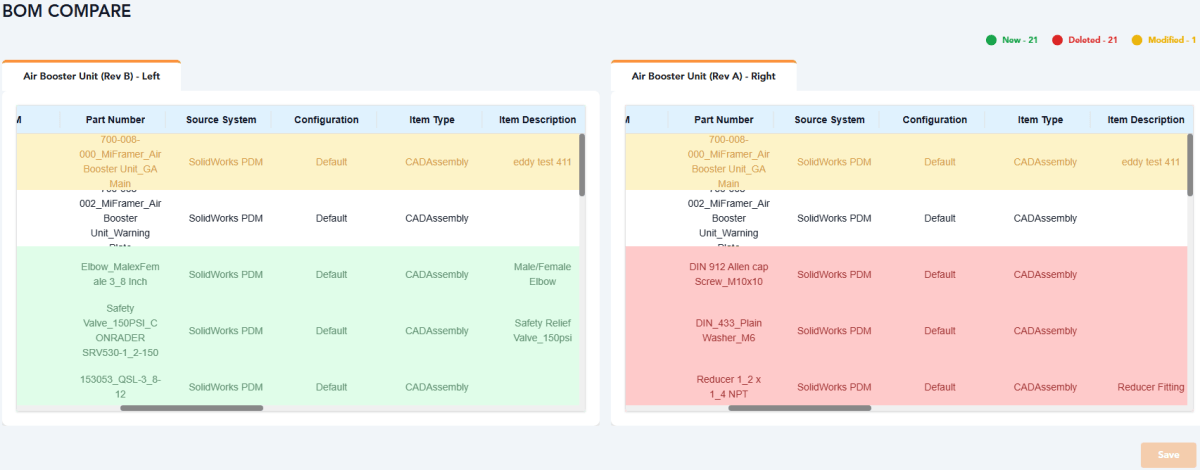Click the right table vertical scrollbar
The image size is (1200, 470).
click(1190, 165)
